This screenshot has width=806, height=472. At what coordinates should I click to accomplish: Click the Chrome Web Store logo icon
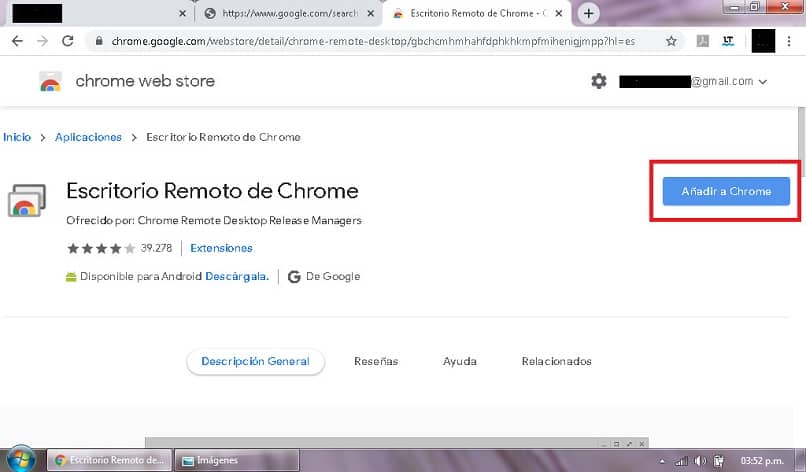tap(50, 81)
